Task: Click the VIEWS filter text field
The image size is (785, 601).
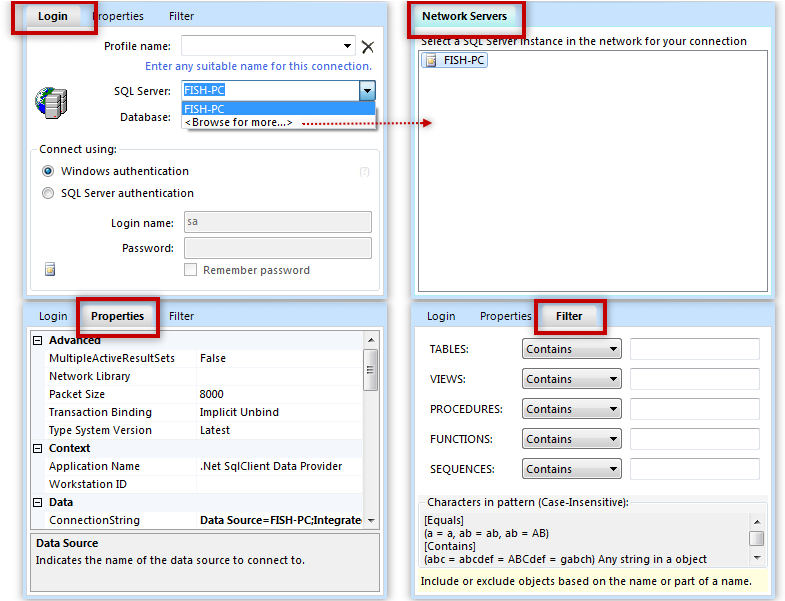Action: (694, 379)
